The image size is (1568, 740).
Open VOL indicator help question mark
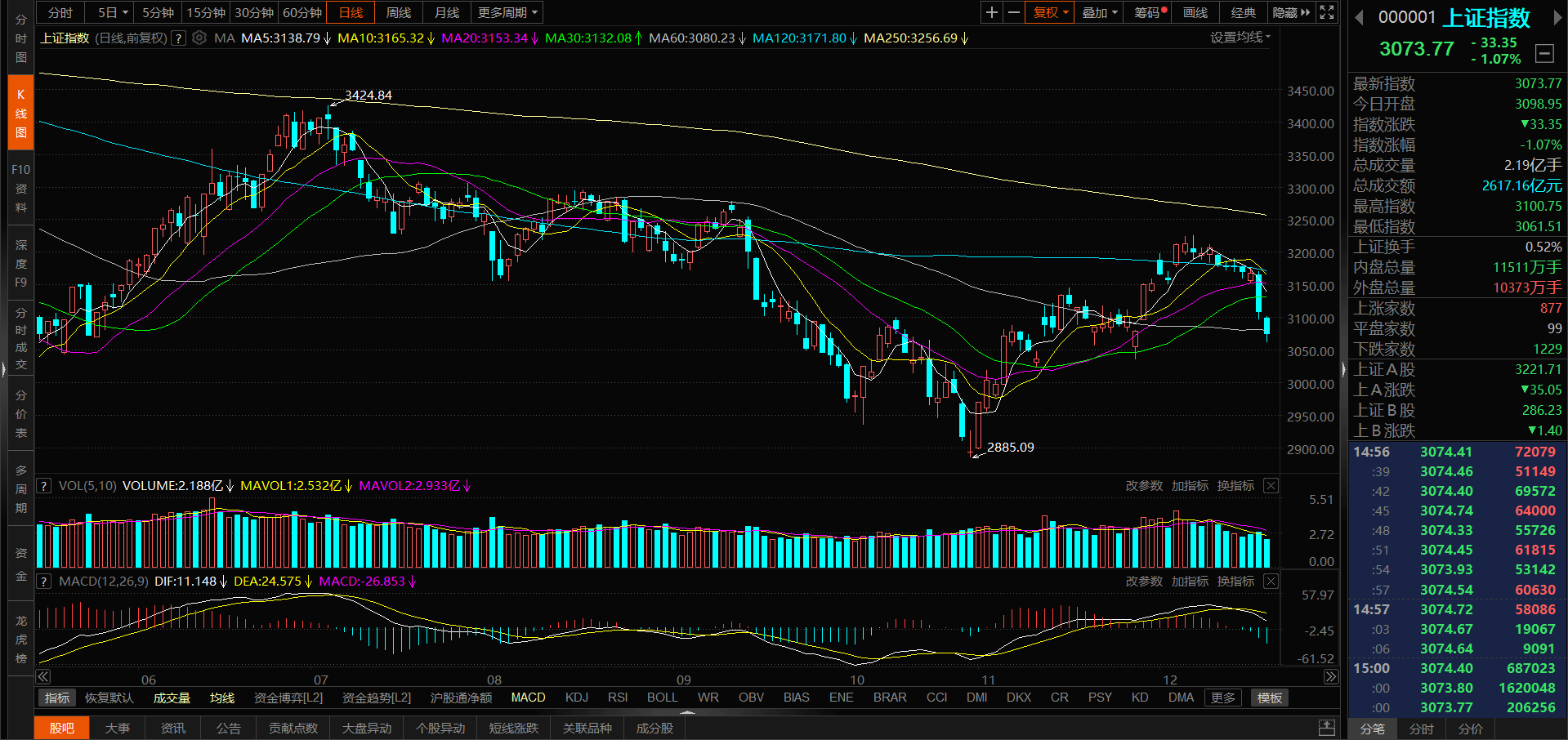44,486
